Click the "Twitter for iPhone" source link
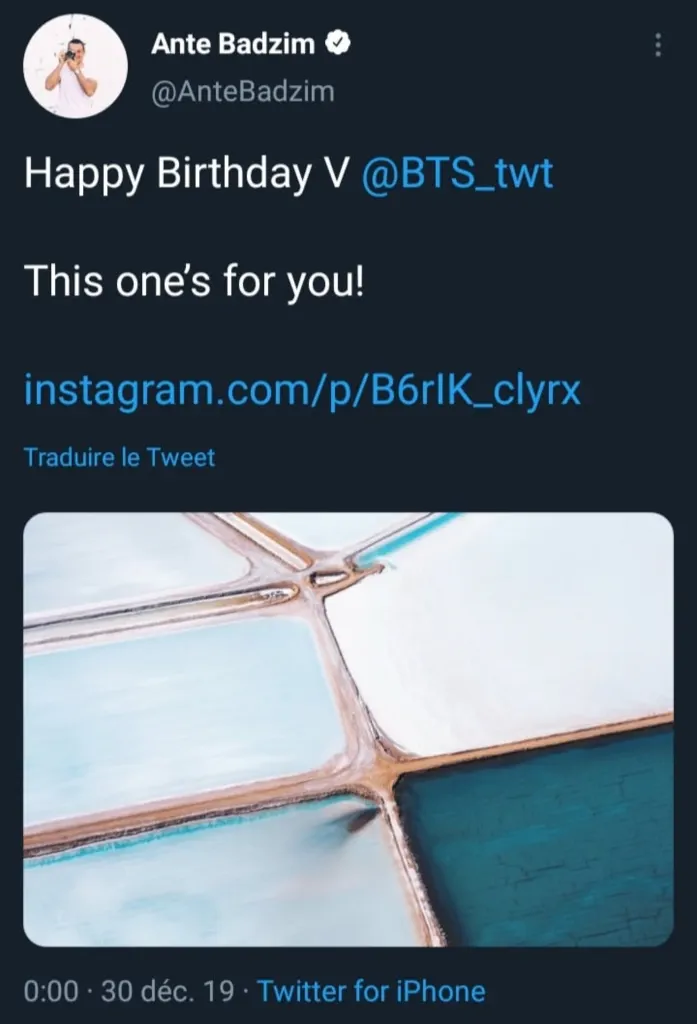The height and width of the screenshot is (1024, 697). pos(371,991)
